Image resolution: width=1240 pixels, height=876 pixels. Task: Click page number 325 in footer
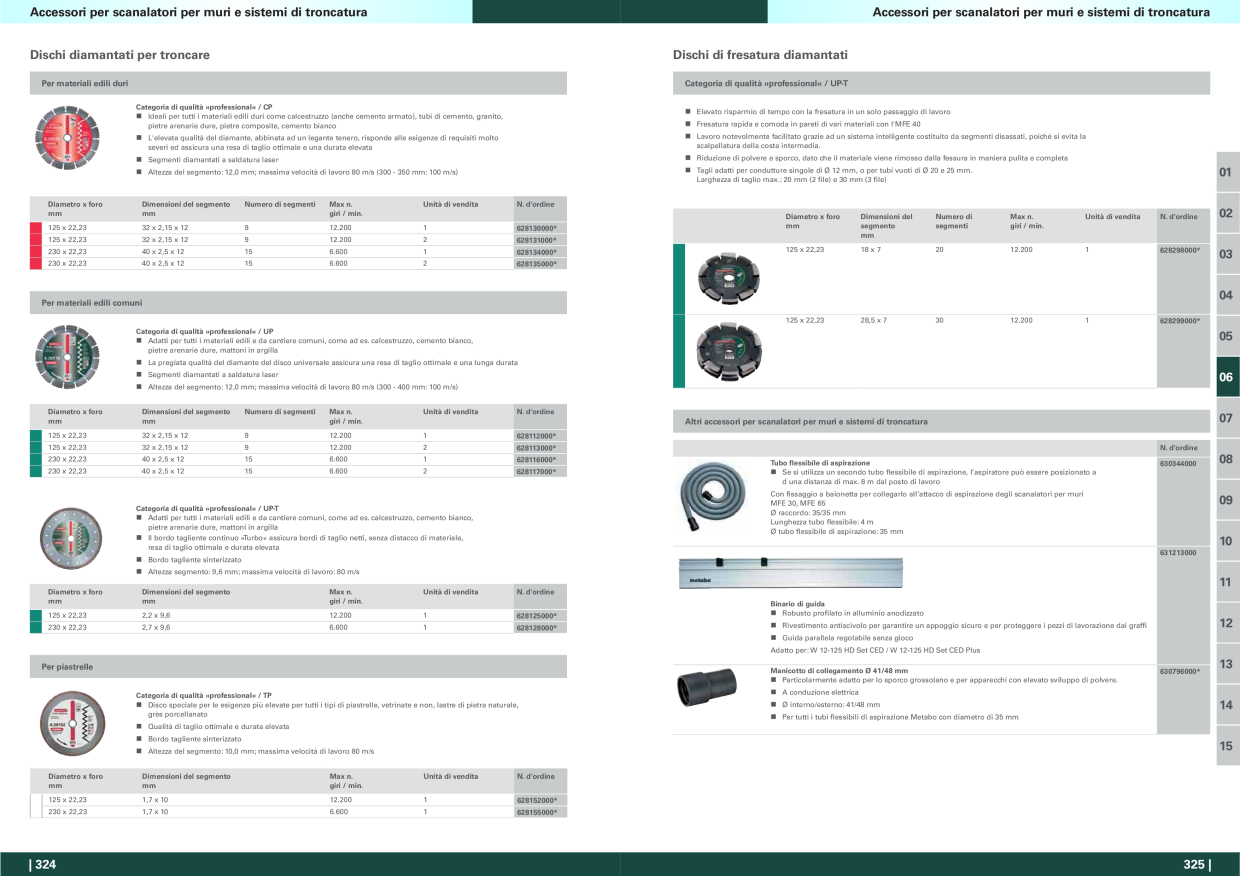(x=1196, y=865)
